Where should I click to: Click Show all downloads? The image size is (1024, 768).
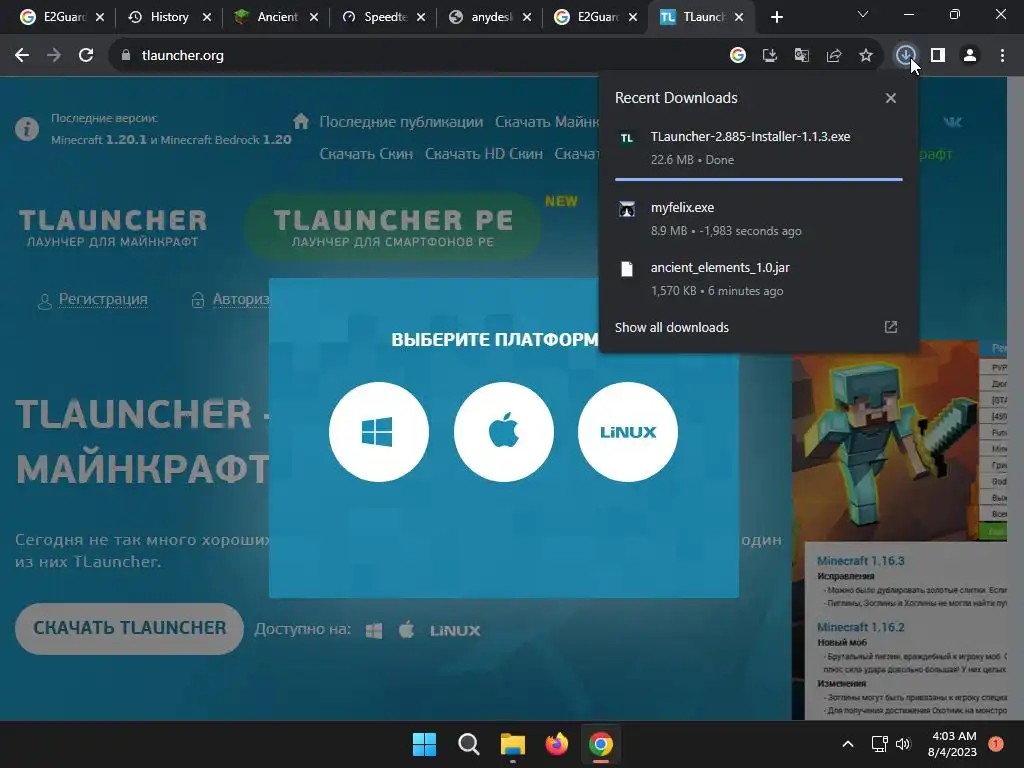671,327
